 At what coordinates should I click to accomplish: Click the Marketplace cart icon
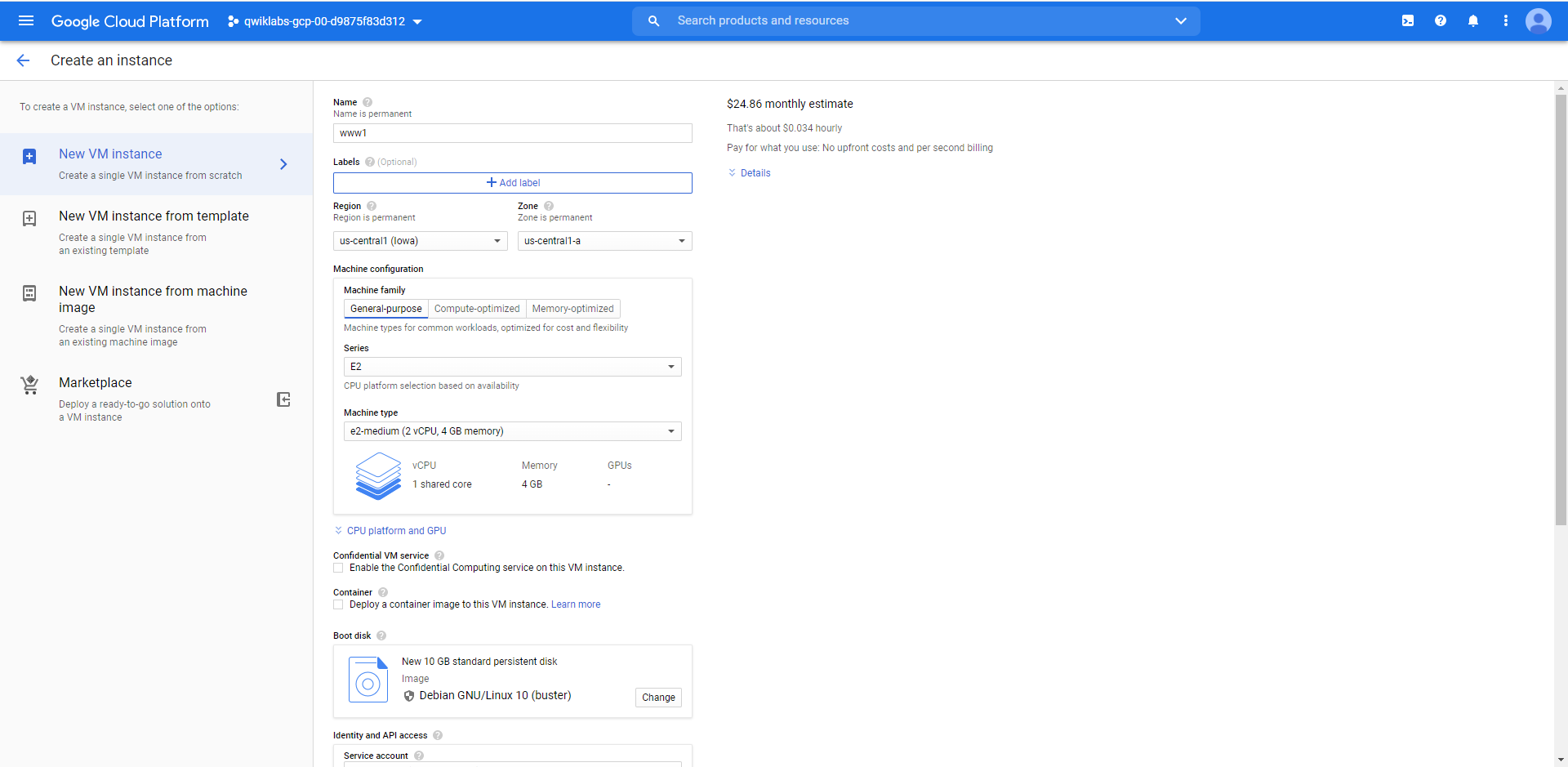click(x=29, y=385)
